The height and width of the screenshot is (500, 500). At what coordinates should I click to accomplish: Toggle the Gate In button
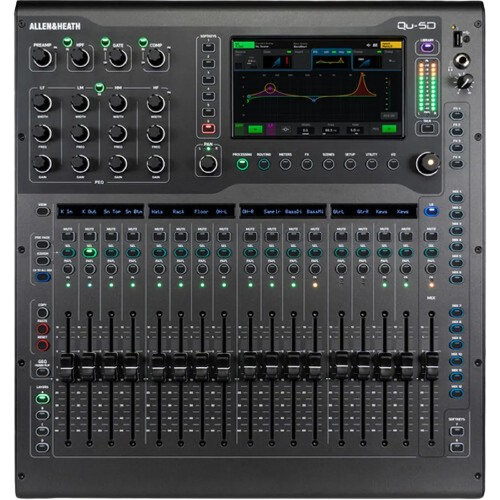(x=105, y=42)
